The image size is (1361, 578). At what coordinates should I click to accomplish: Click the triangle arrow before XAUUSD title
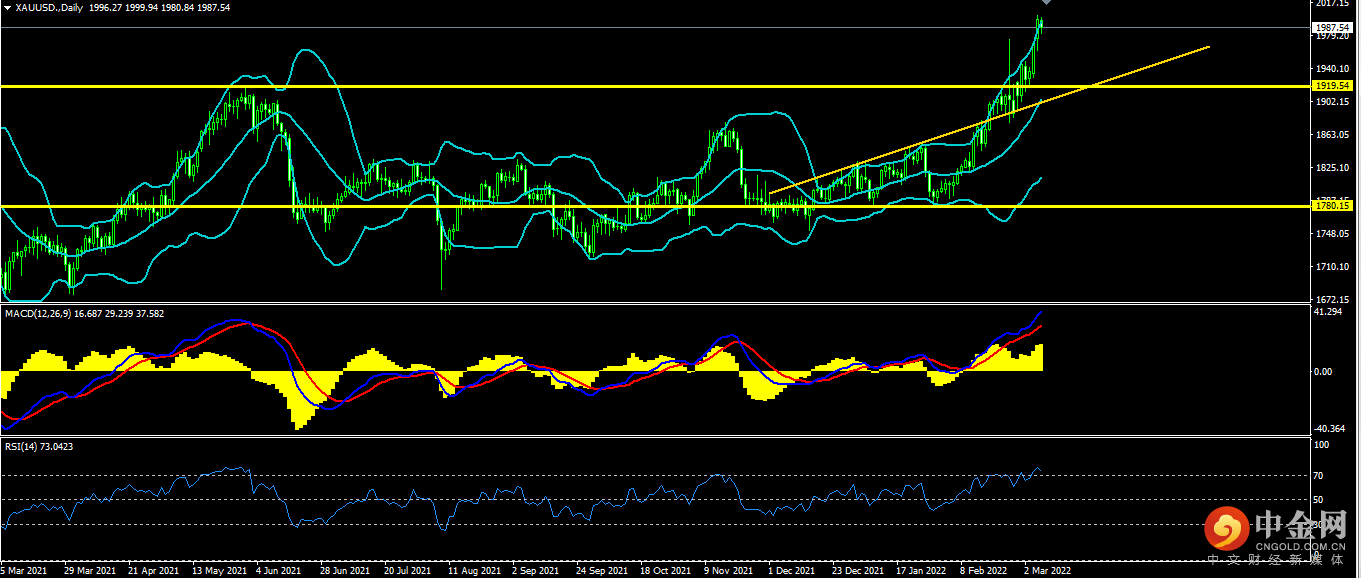[7, 6]
